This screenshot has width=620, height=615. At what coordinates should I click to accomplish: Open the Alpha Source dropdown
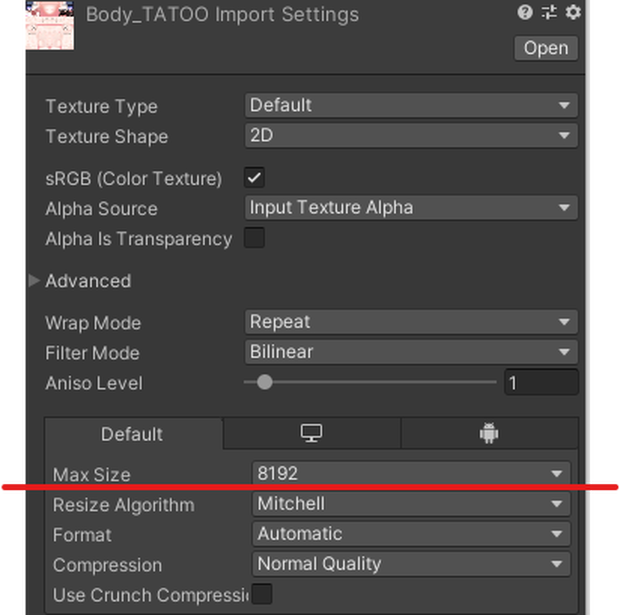411,208
